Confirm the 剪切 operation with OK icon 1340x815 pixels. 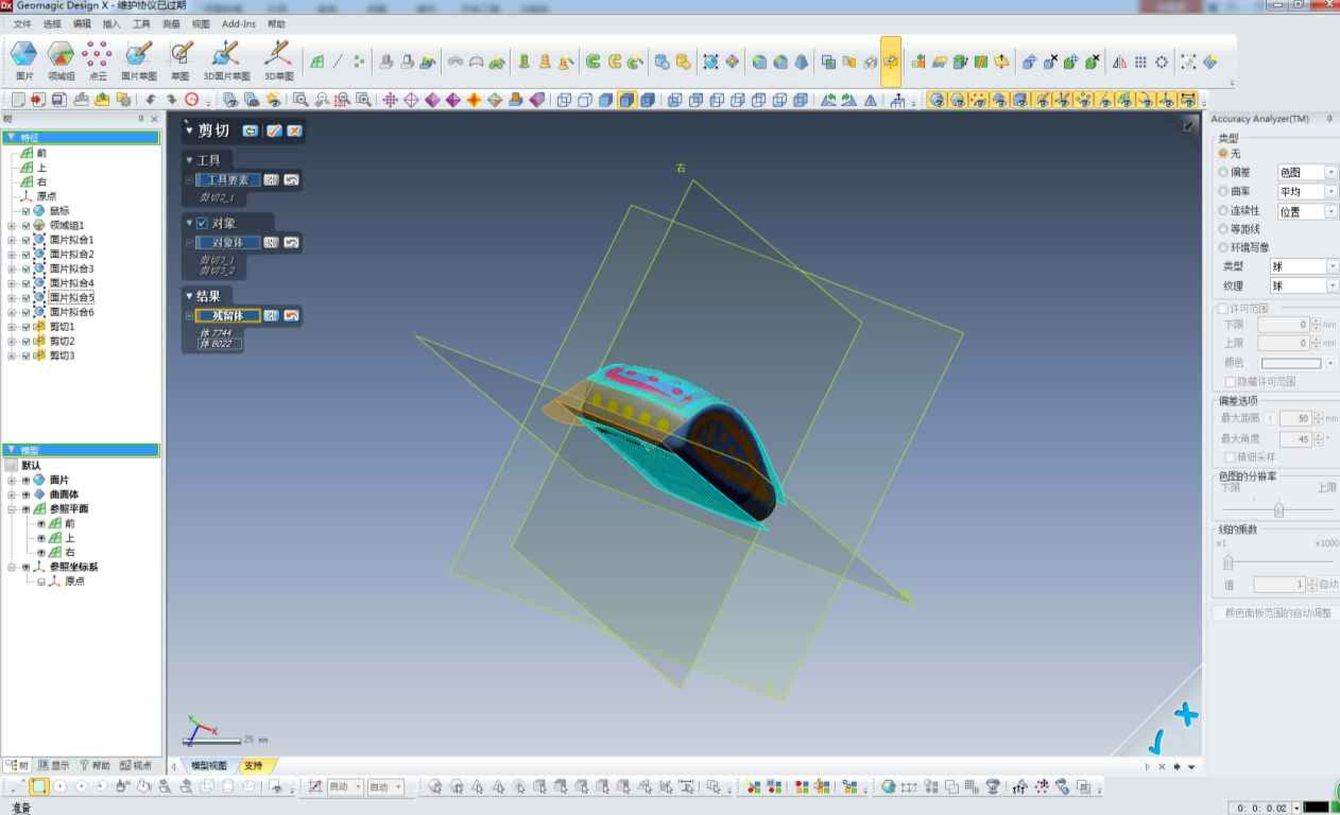(274, 131)
